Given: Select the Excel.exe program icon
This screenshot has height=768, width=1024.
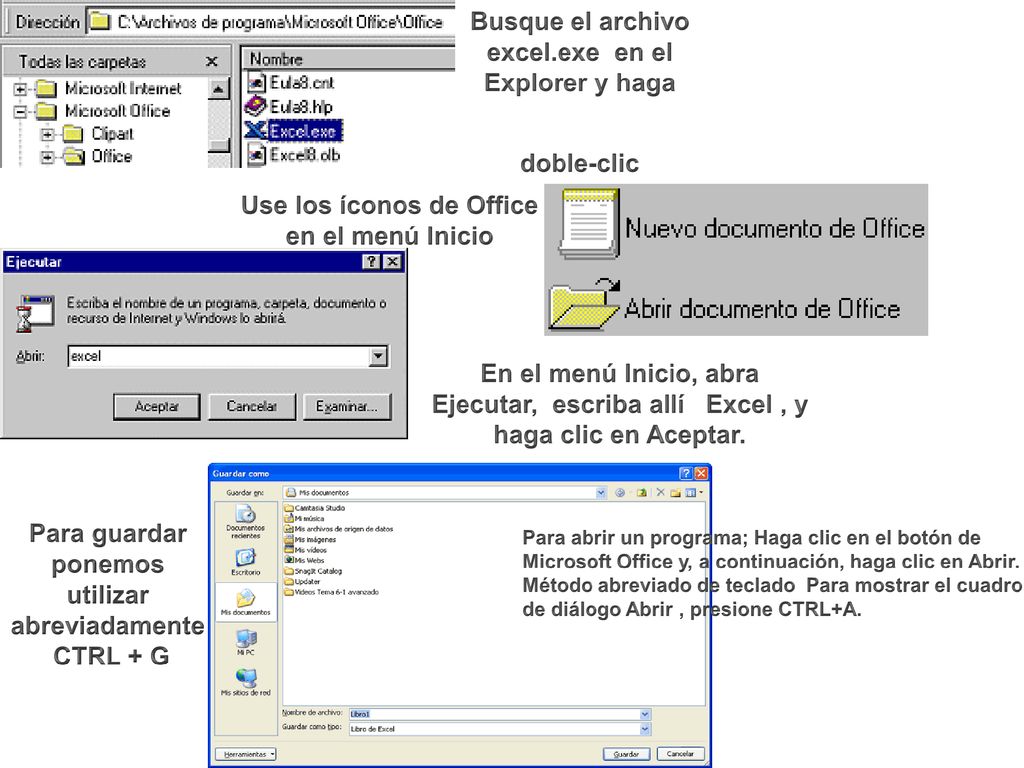Looking at the screenshot, I should point(256,131).
